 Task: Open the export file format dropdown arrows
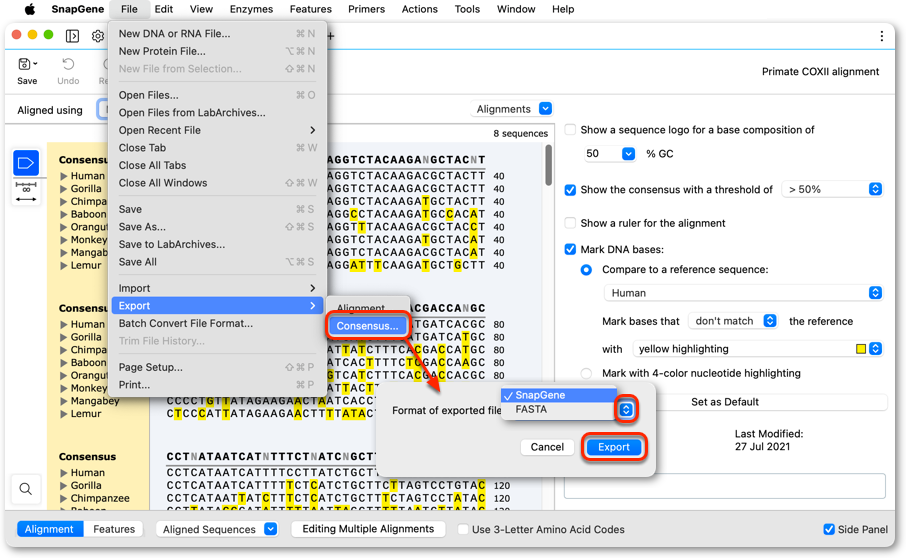coord(626,410)
